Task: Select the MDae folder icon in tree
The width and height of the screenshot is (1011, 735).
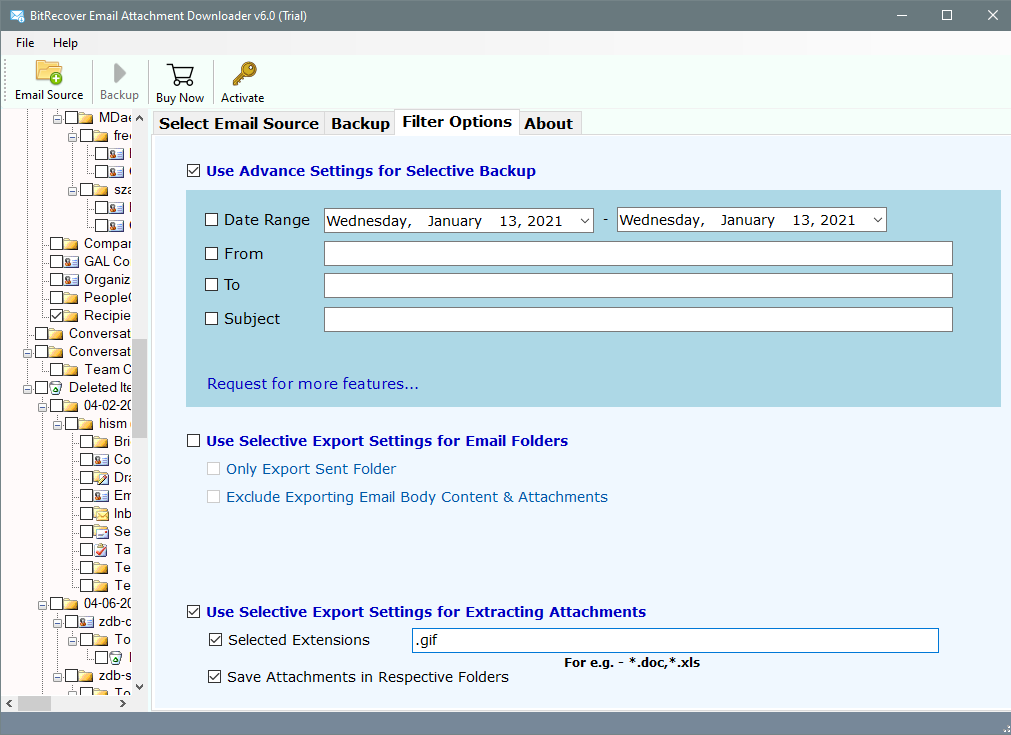Action: [x=86, y=117]
